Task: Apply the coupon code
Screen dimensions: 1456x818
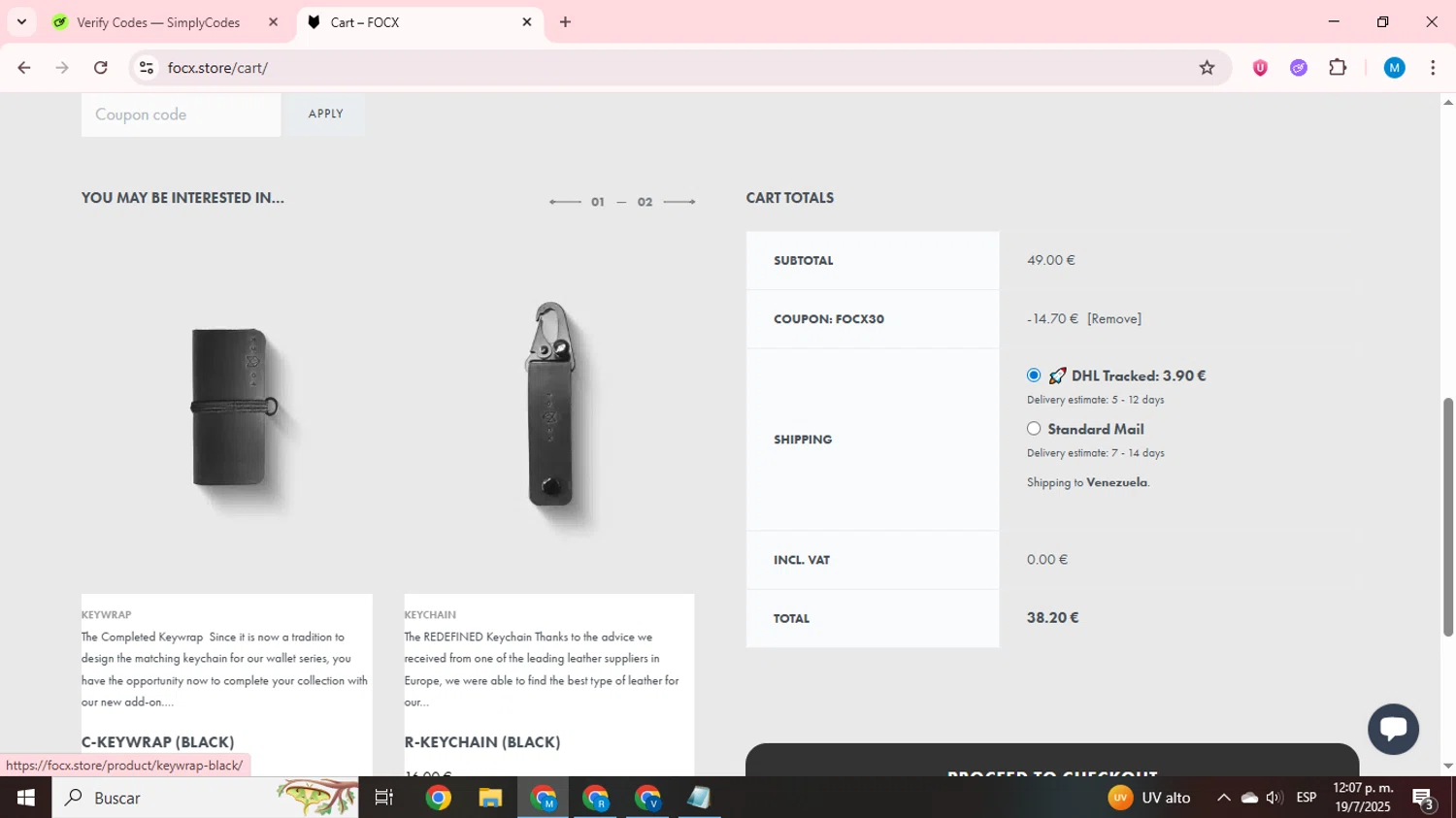Action: pos(325,115)
